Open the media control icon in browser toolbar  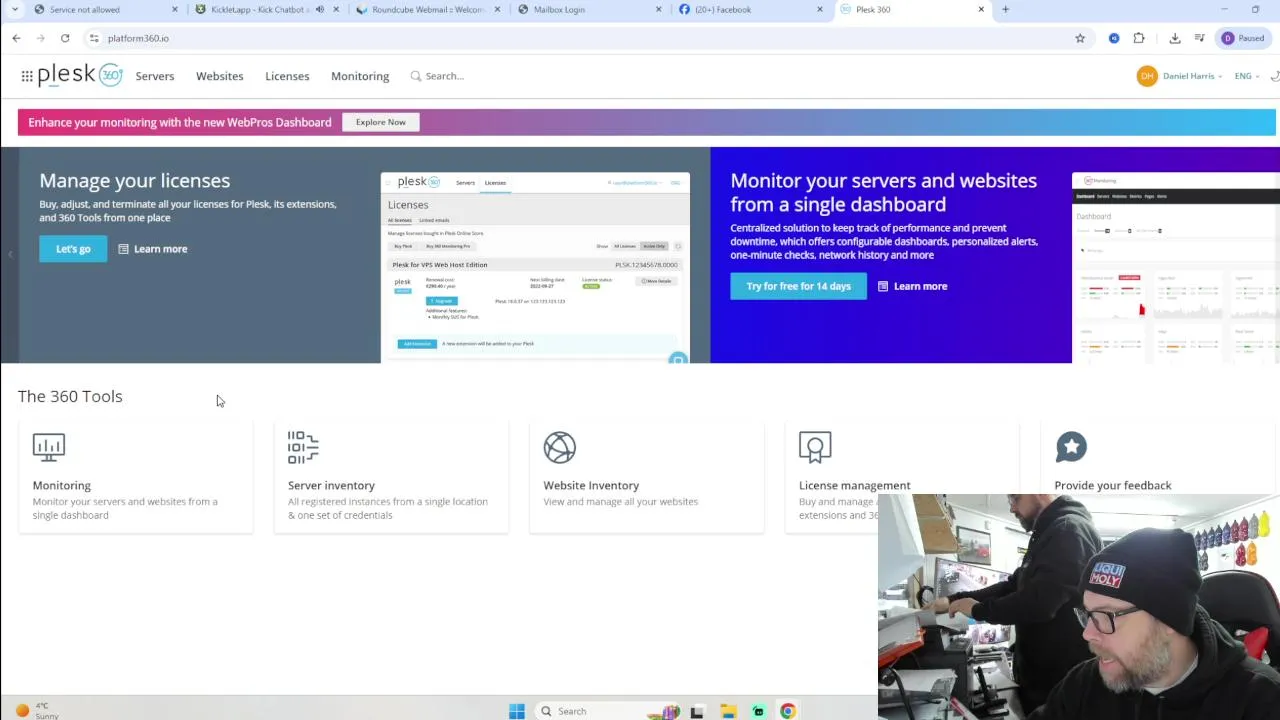[1199, 38]
